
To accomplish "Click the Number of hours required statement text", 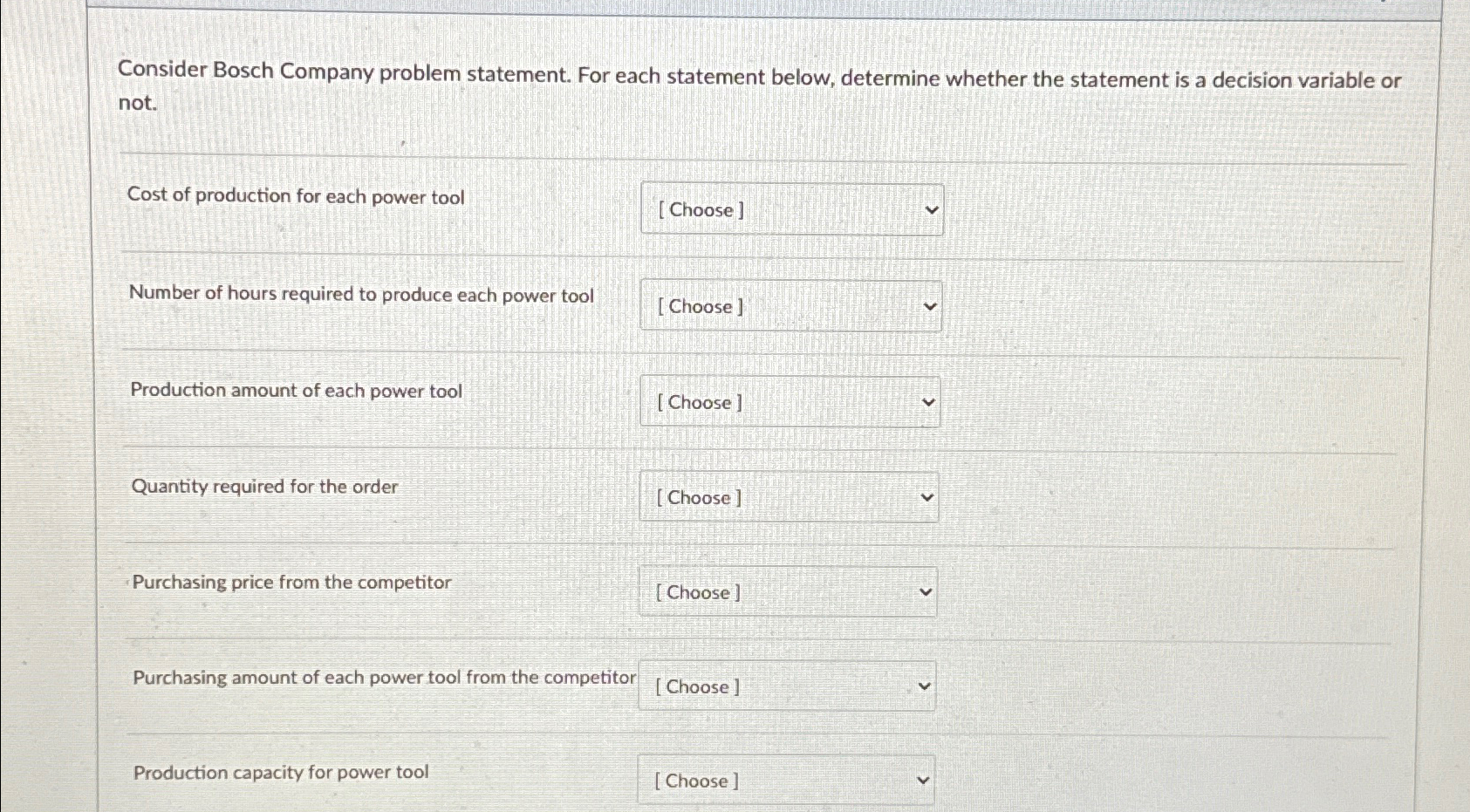I will coord(363,295).
